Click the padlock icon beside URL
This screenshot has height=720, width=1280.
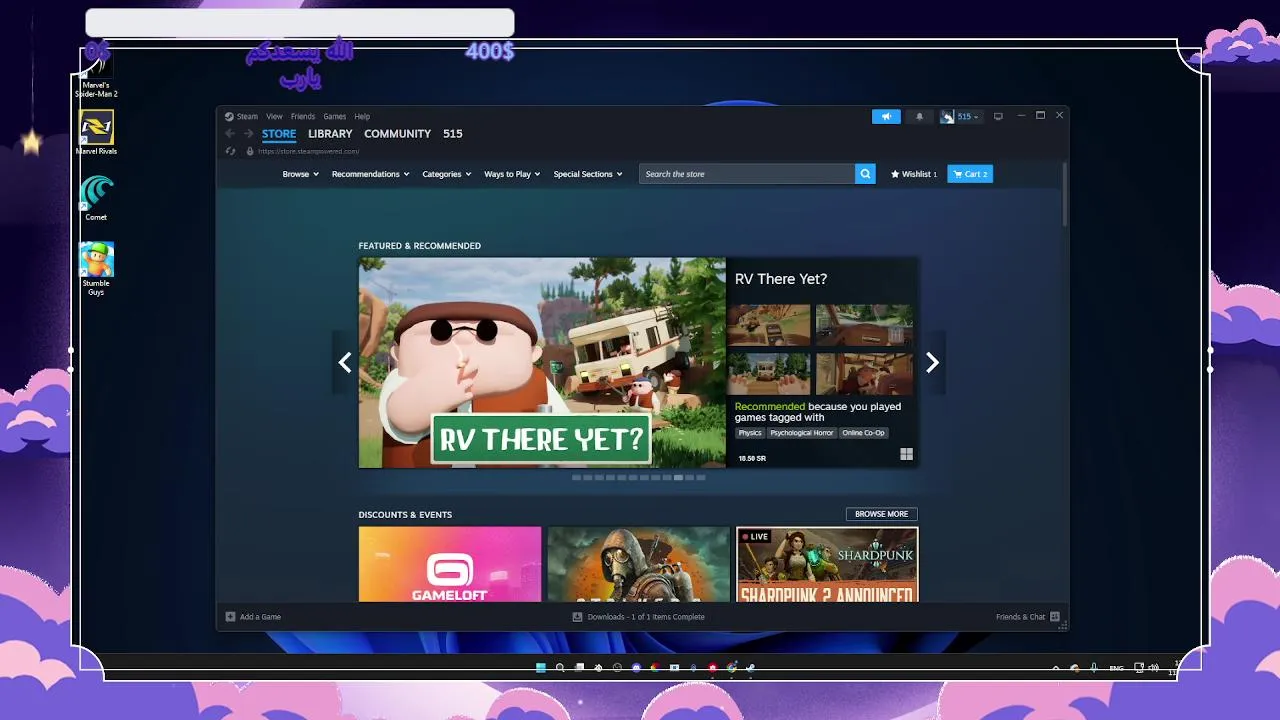click(x=250, y=151)
